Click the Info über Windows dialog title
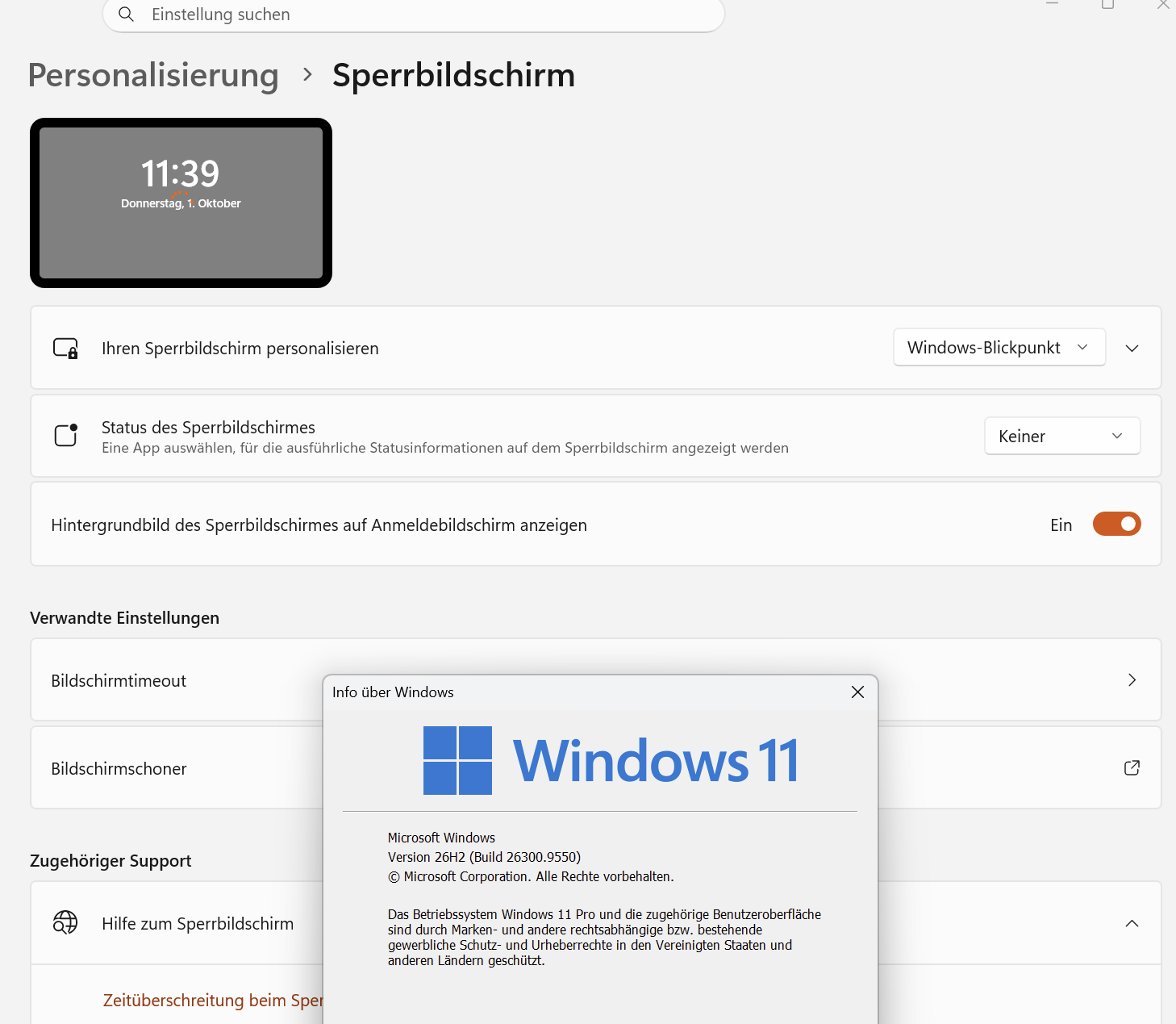This screenshot has height=1024, width=1176. pyautogui.click(x=393, y=692)
